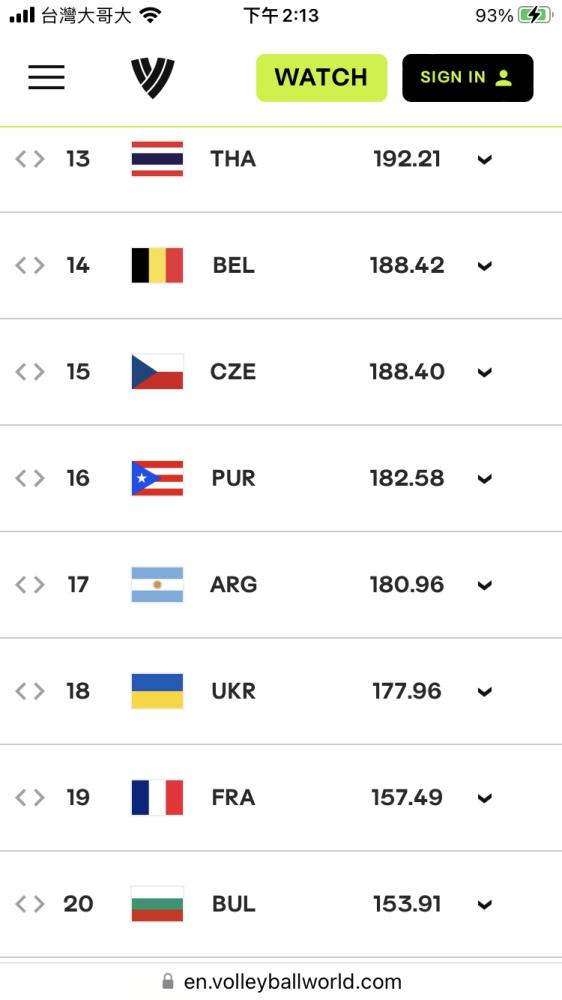The width and height of the screenshot is (562, 1000).
Task: Click the SIGN IN button
Action: click(x=468, y=78)
